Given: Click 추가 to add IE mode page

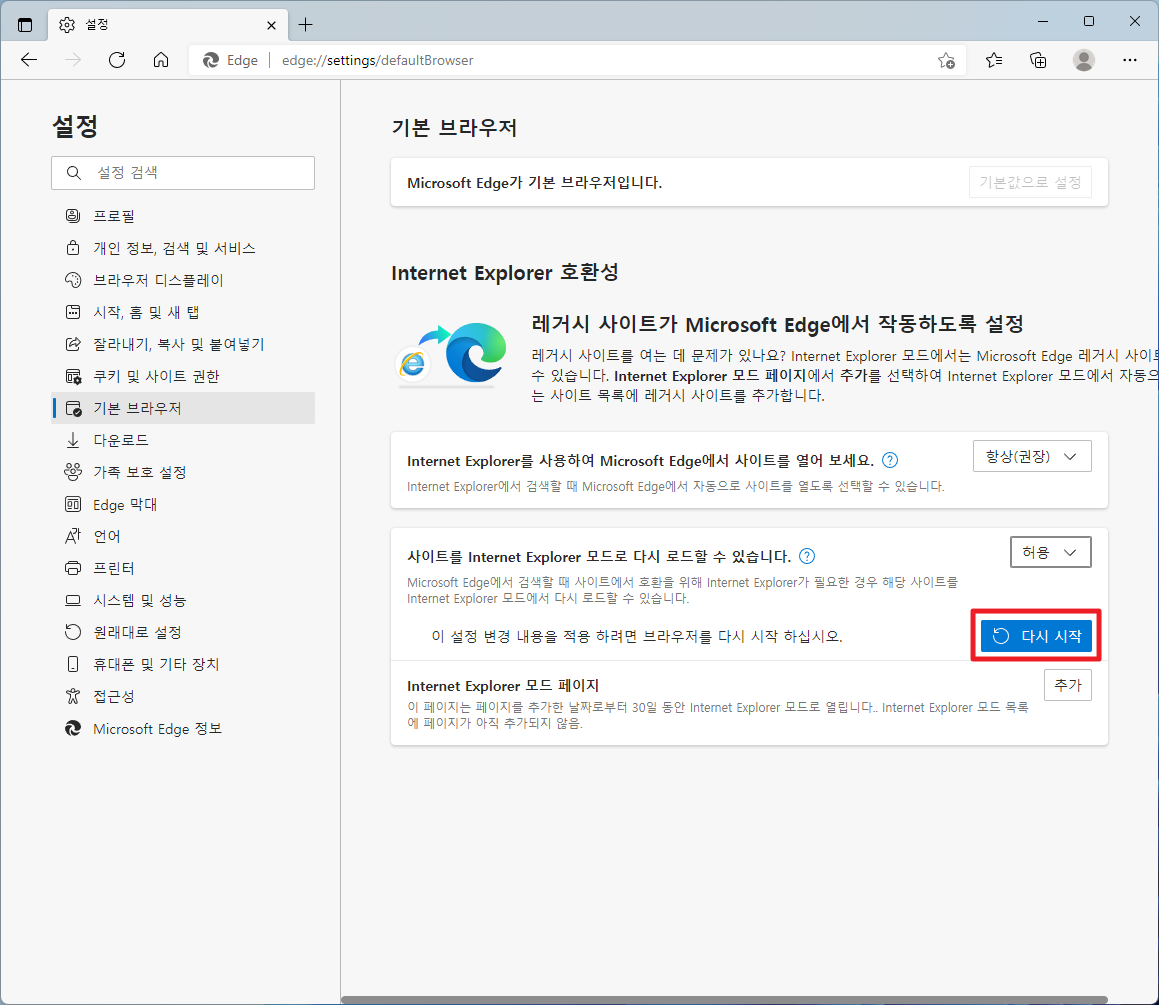Looking at the screenshot, I should [x=1067, y=685].
